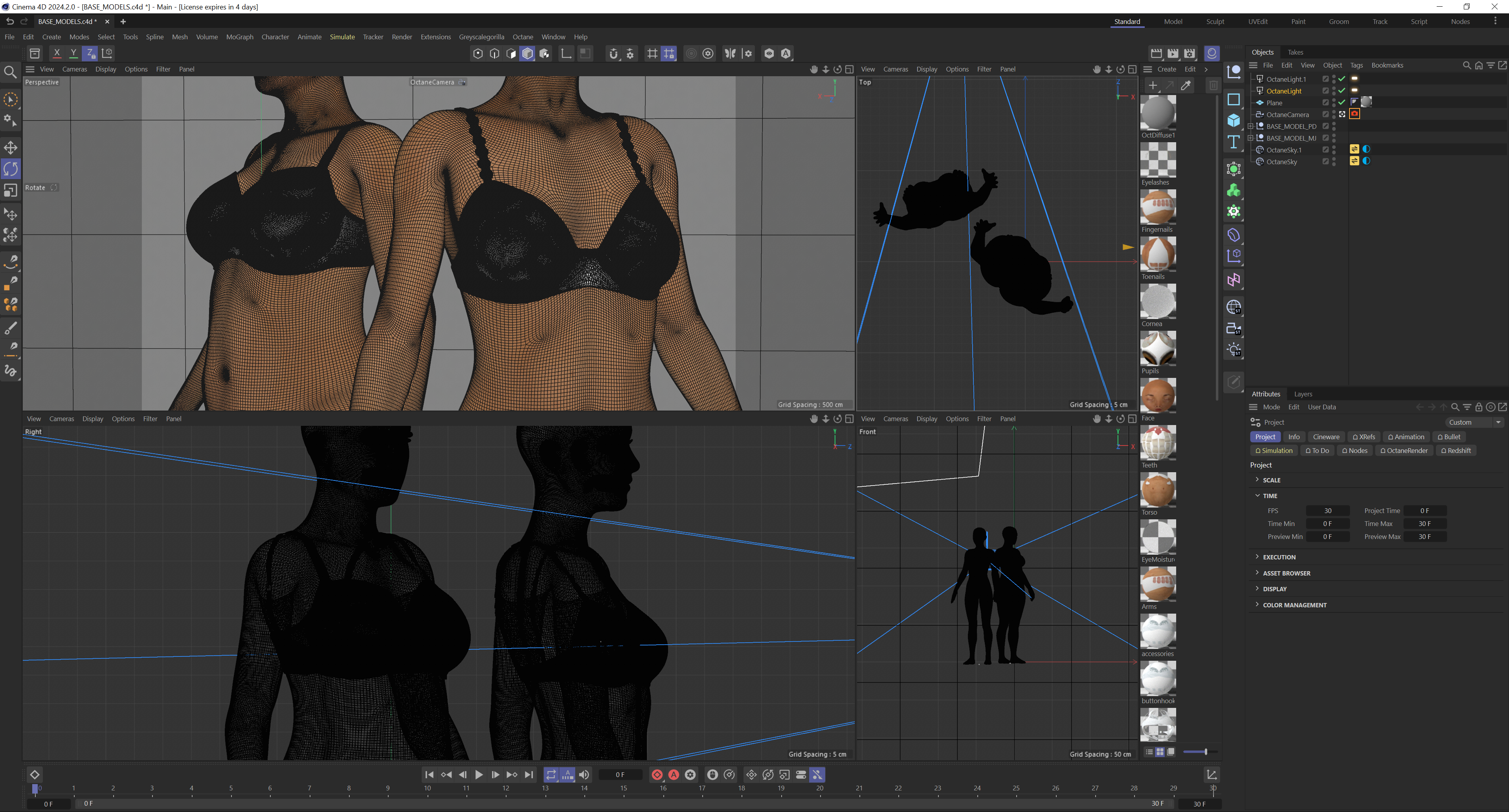Image resolution: width=1509 pixels, height=812 pixels.
Task: Click the OctaneRender attribute tab button
Action: 1404,451
